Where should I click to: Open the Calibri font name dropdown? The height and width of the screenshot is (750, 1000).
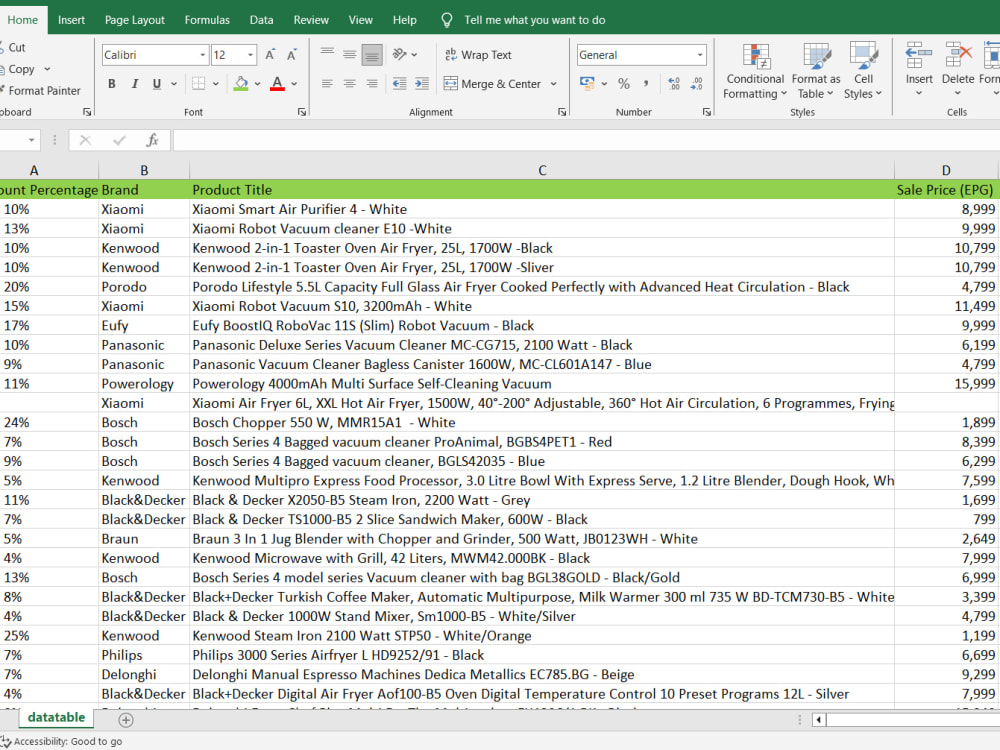click(203, 55)
